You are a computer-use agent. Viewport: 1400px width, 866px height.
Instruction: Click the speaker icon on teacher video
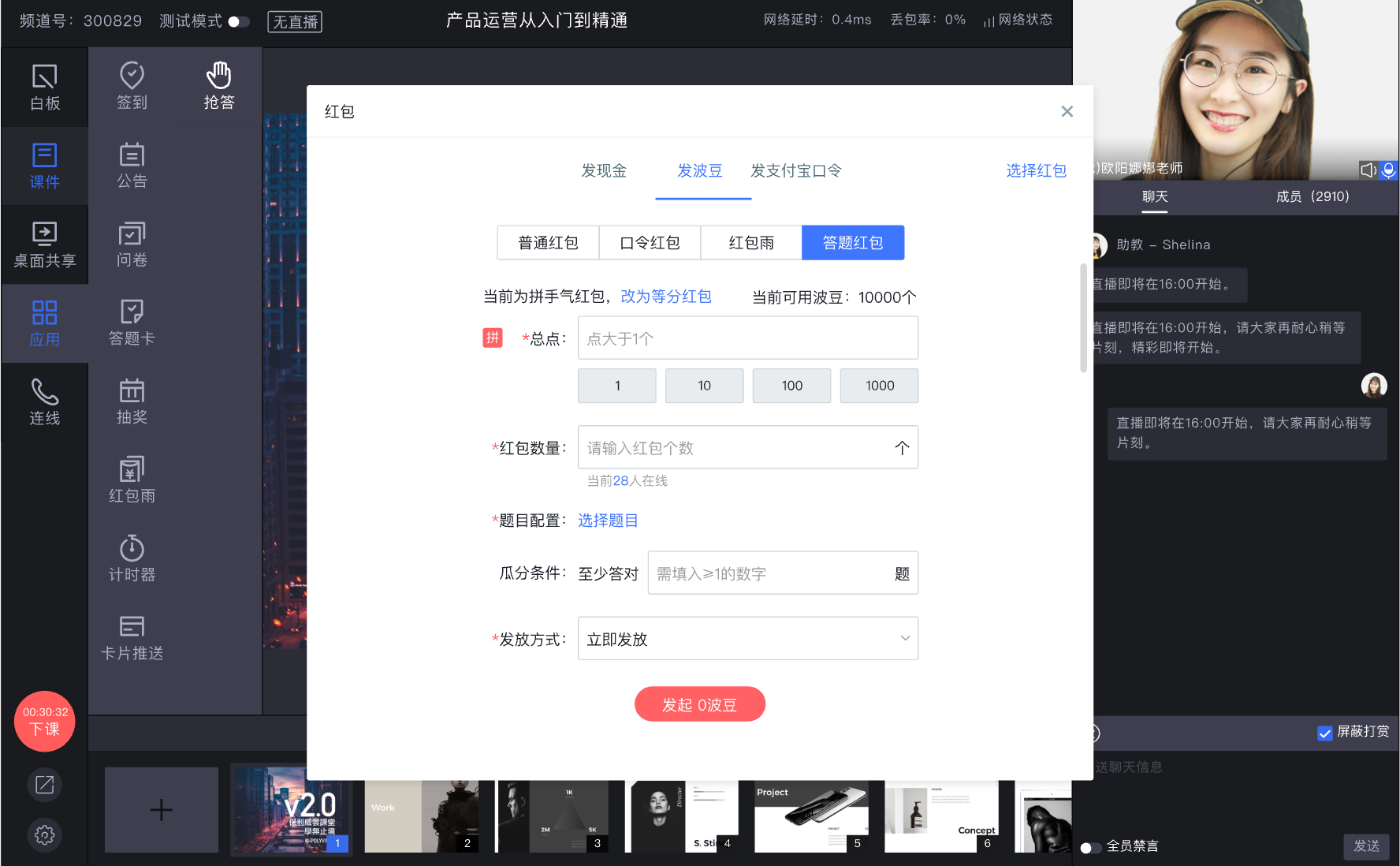1368,170
